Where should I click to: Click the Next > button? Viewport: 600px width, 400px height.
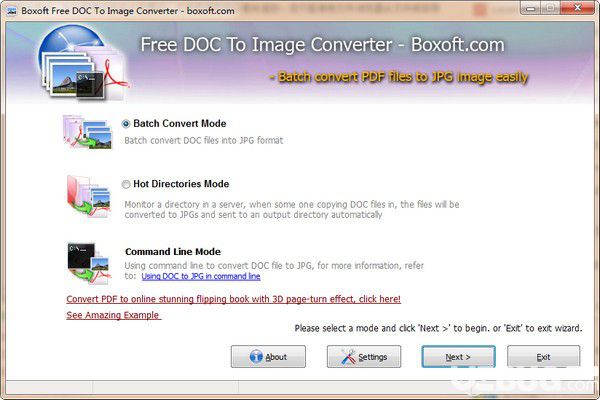[x=458, y=357]
